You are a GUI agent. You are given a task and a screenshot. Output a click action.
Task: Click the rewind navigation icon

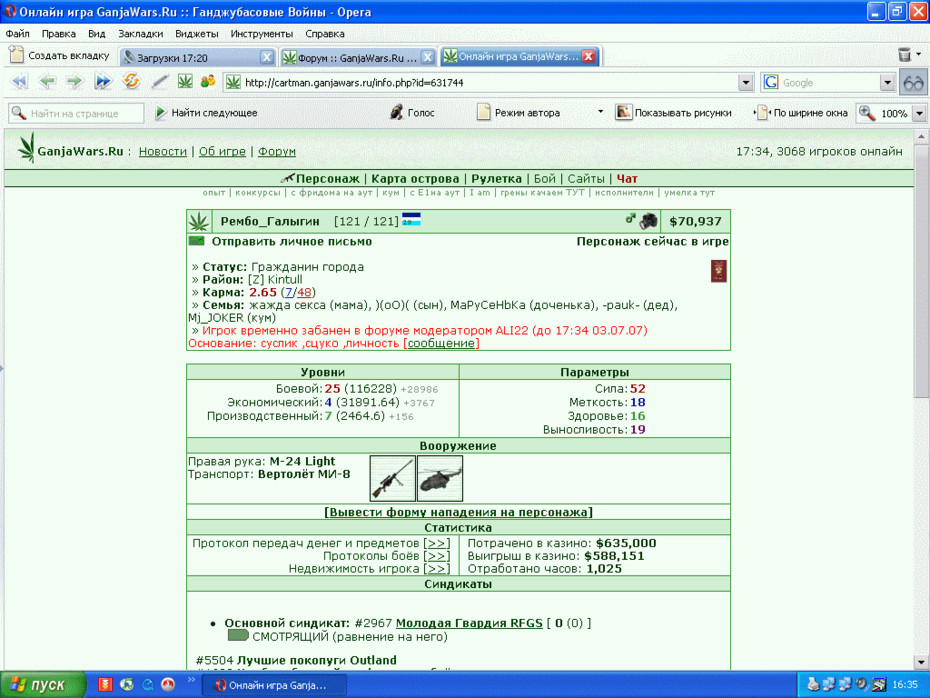[20, 82]
